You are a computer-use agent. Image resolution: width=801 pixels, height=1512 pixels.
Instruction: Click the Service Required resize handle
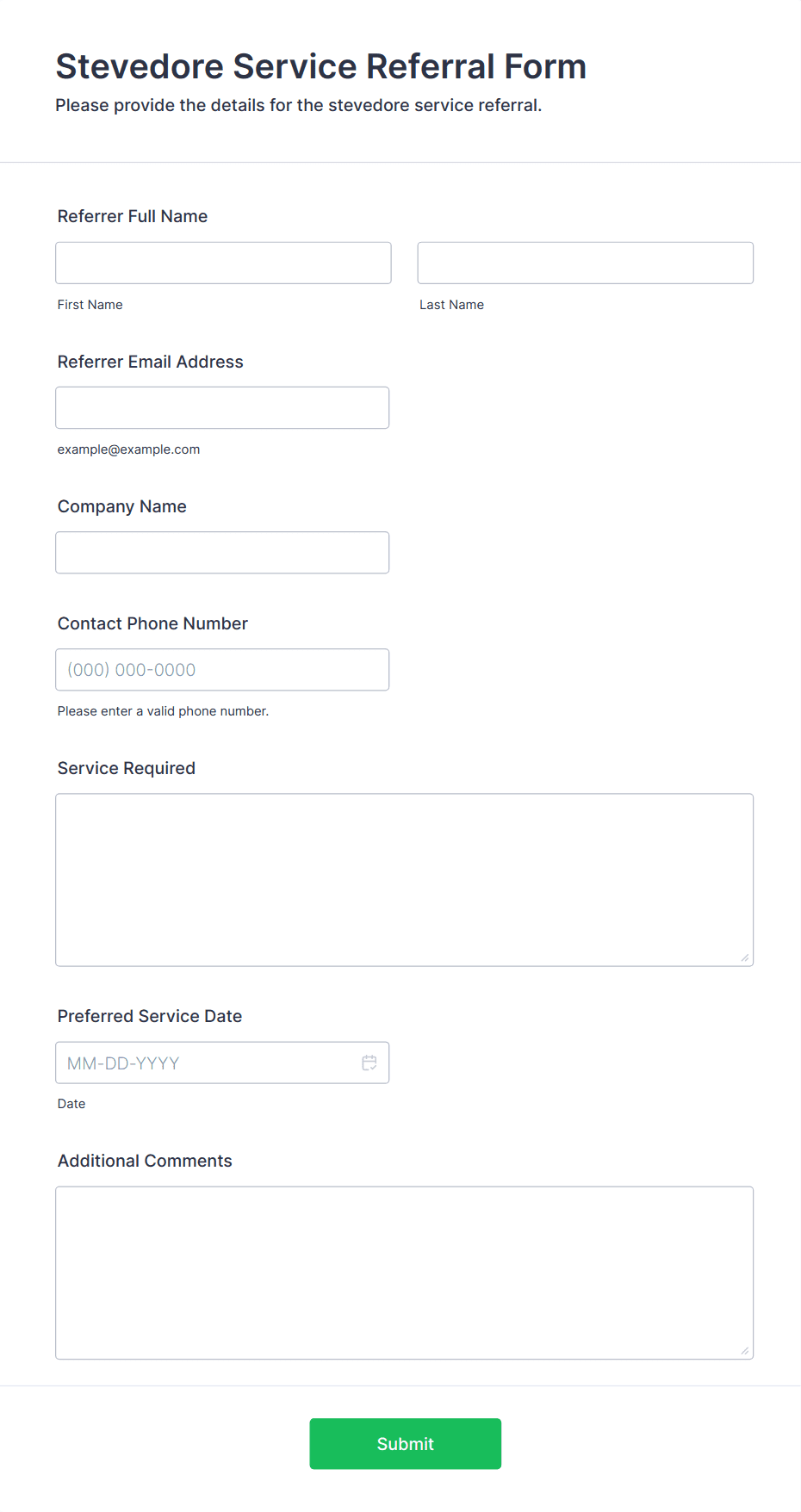[x=745, y=957]
